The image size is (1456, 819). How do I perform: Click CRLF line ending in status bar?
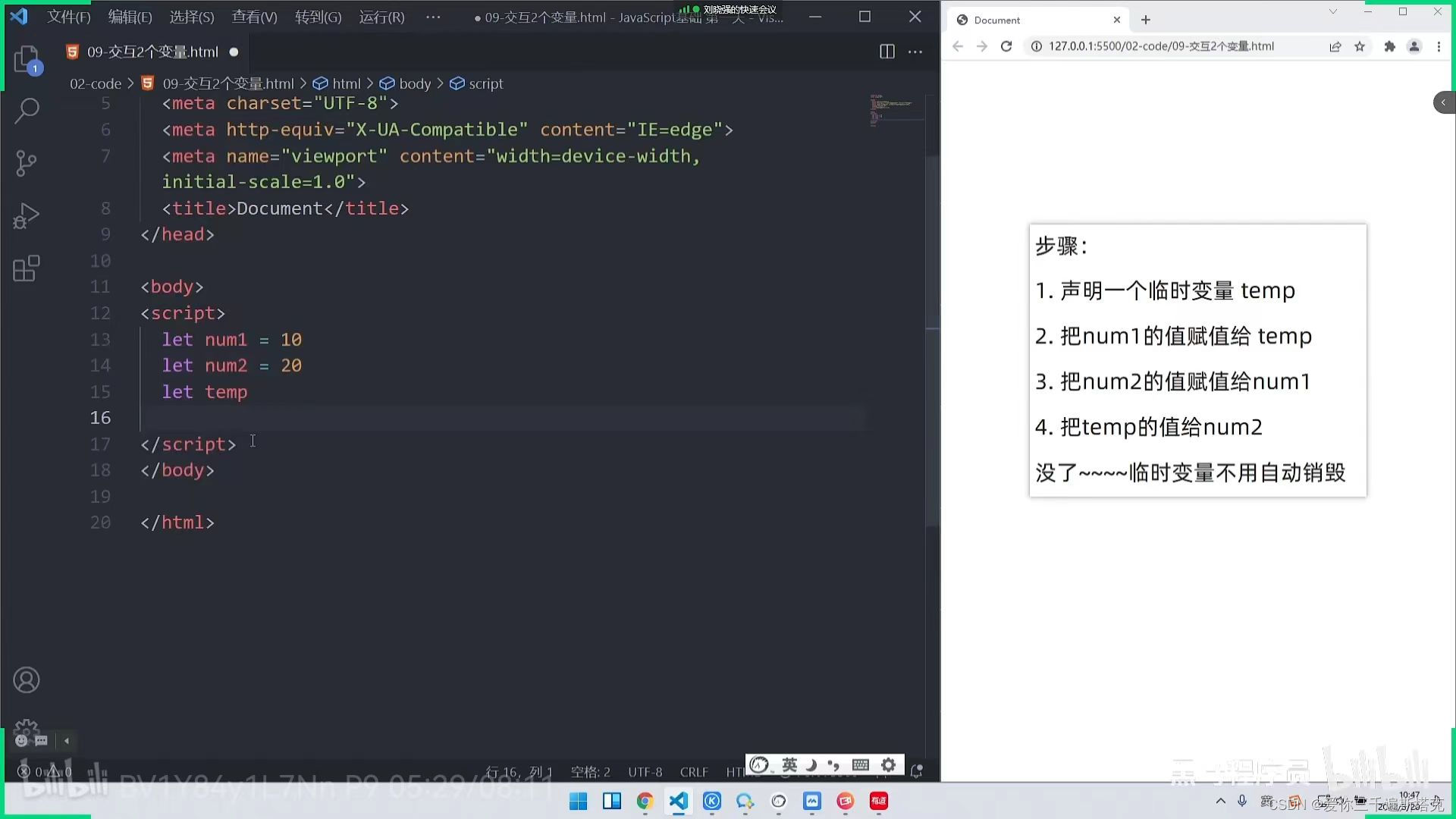pyautogui.click(x=694, y=772)
